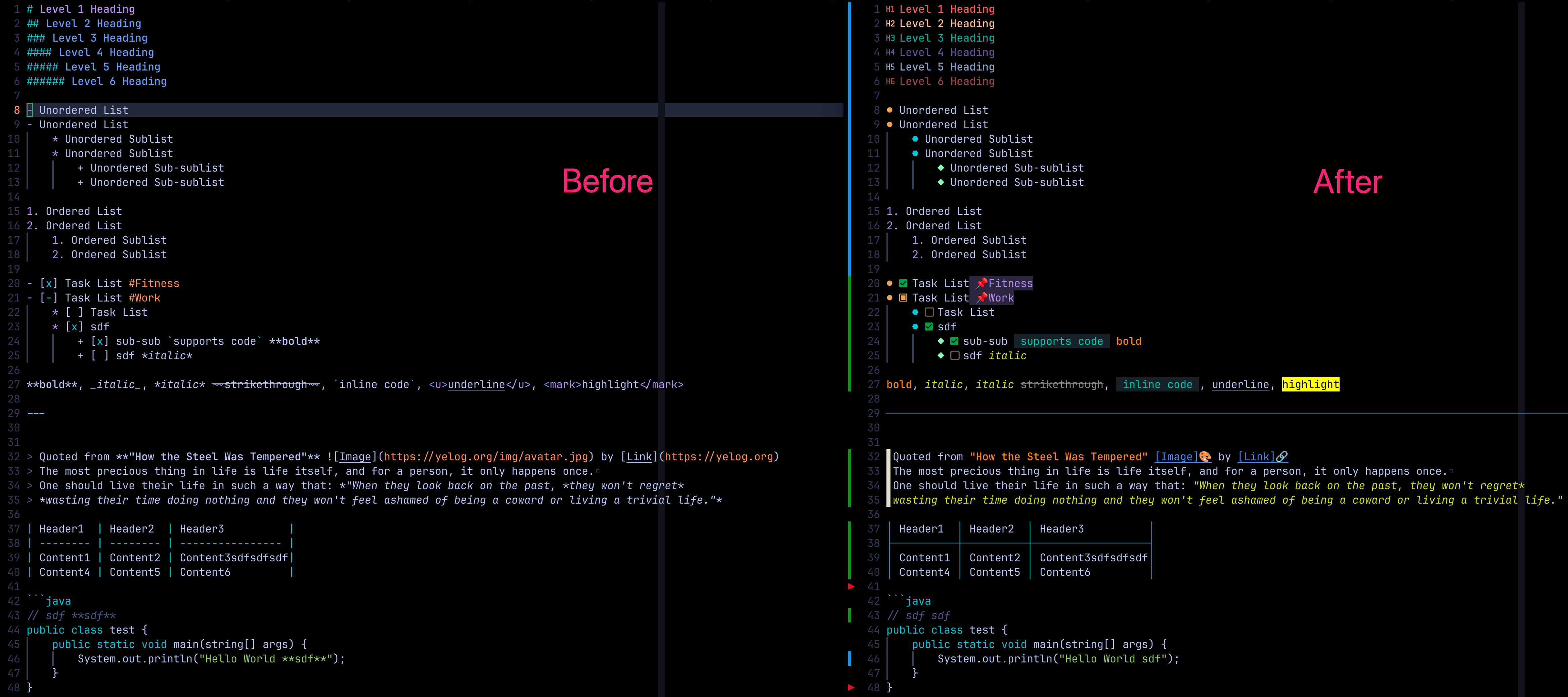Image resolution: width=1568 pixels, height=697 pixels.
Task: Click the raw [-] checkbox on Work line, left pane
Action: click(x=49, y=298)
